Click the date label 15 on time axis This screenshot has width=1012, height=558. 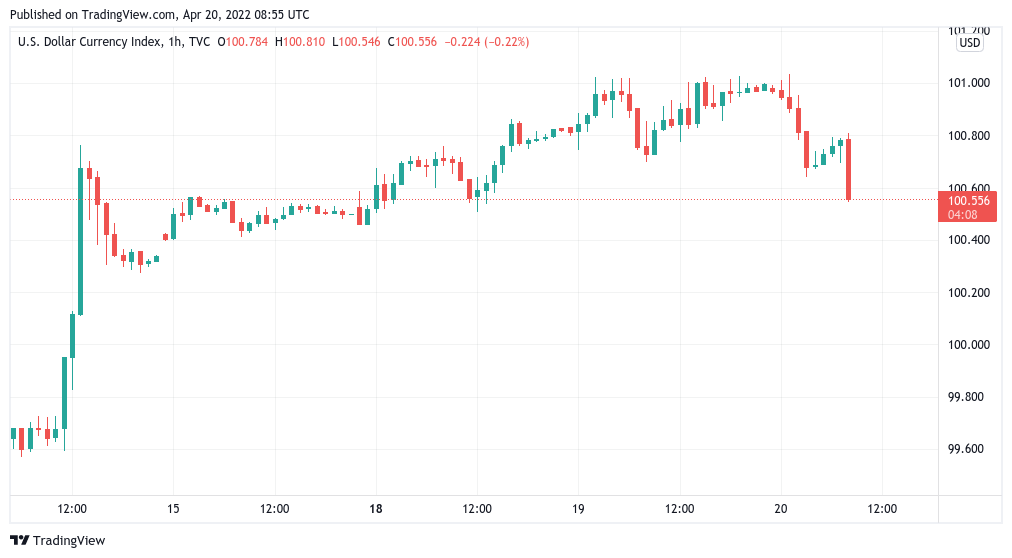click(173, 508)
